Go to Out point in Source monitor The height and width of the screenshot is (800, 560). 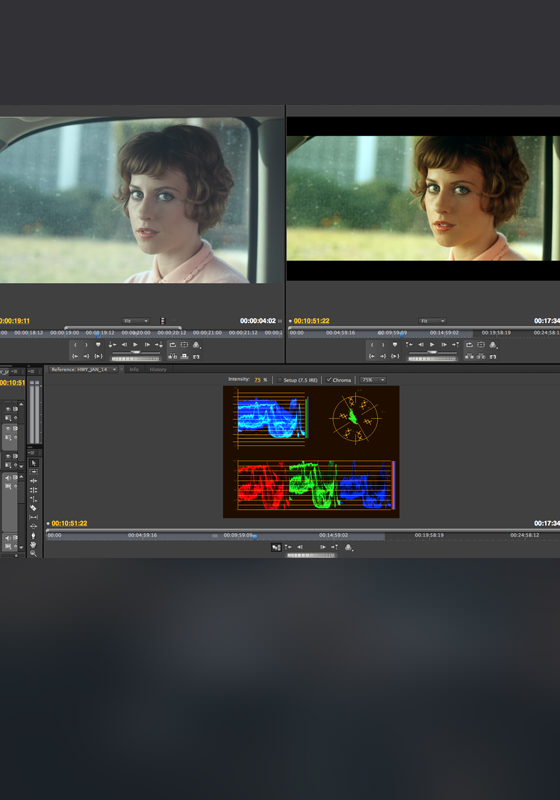click(x=86, y=356)
